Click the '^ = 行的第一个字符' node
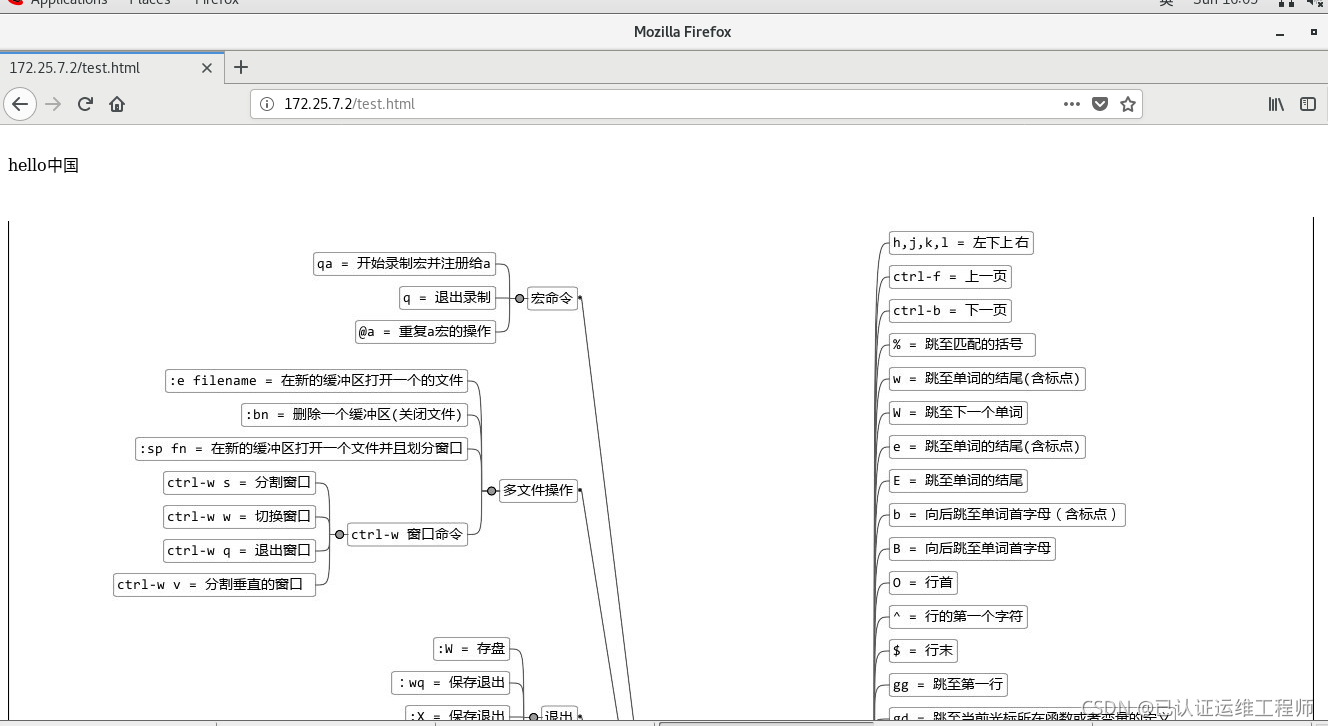1328x726 pixels. coord(958,617)
